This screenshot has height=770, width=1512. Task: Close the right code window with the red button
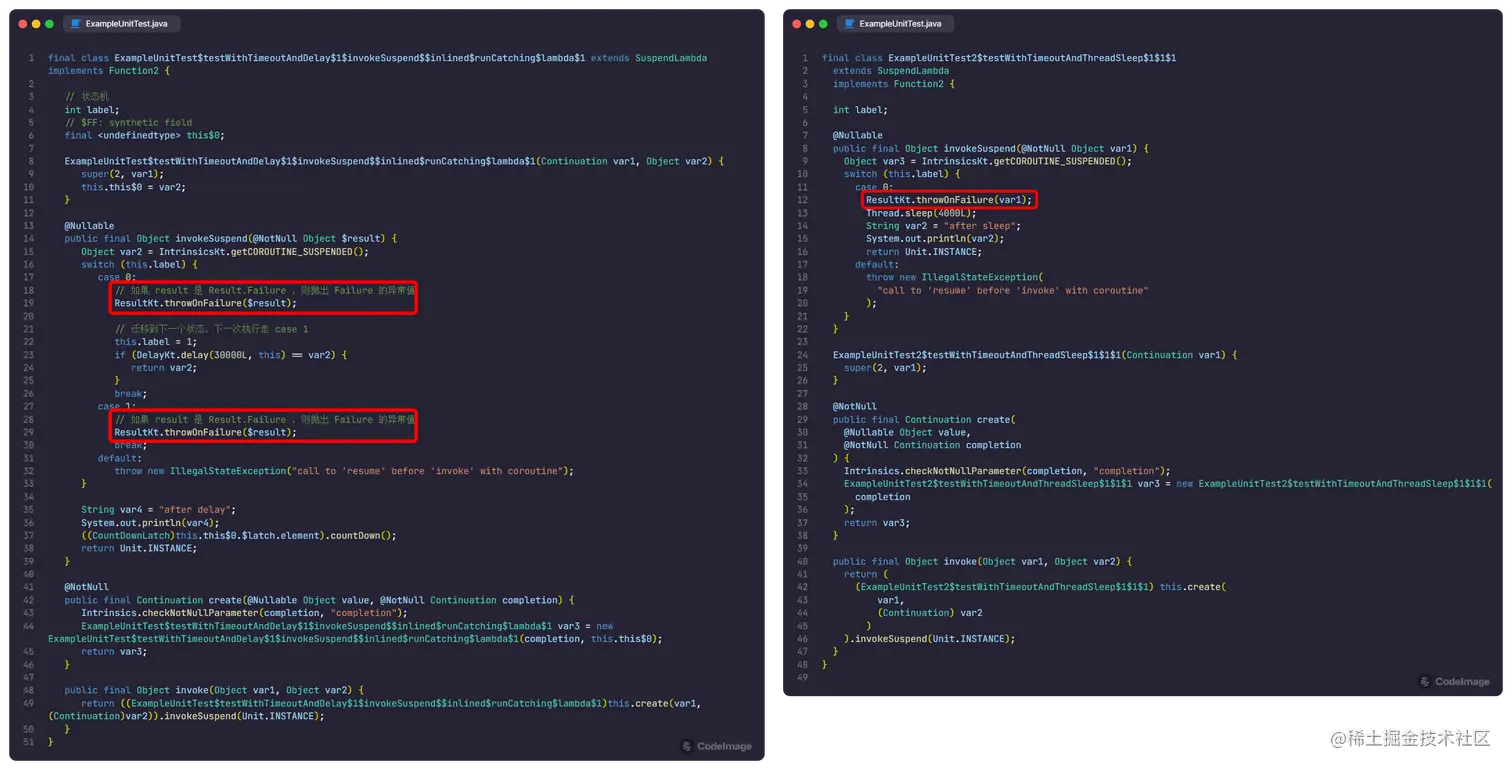click(x=797, y=23)
